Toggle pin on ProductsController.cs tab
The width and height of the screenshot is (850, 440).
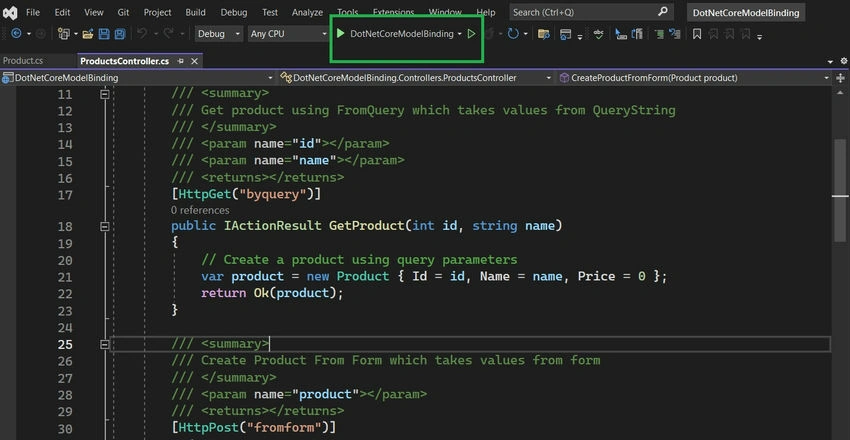(x=181, y=61)
